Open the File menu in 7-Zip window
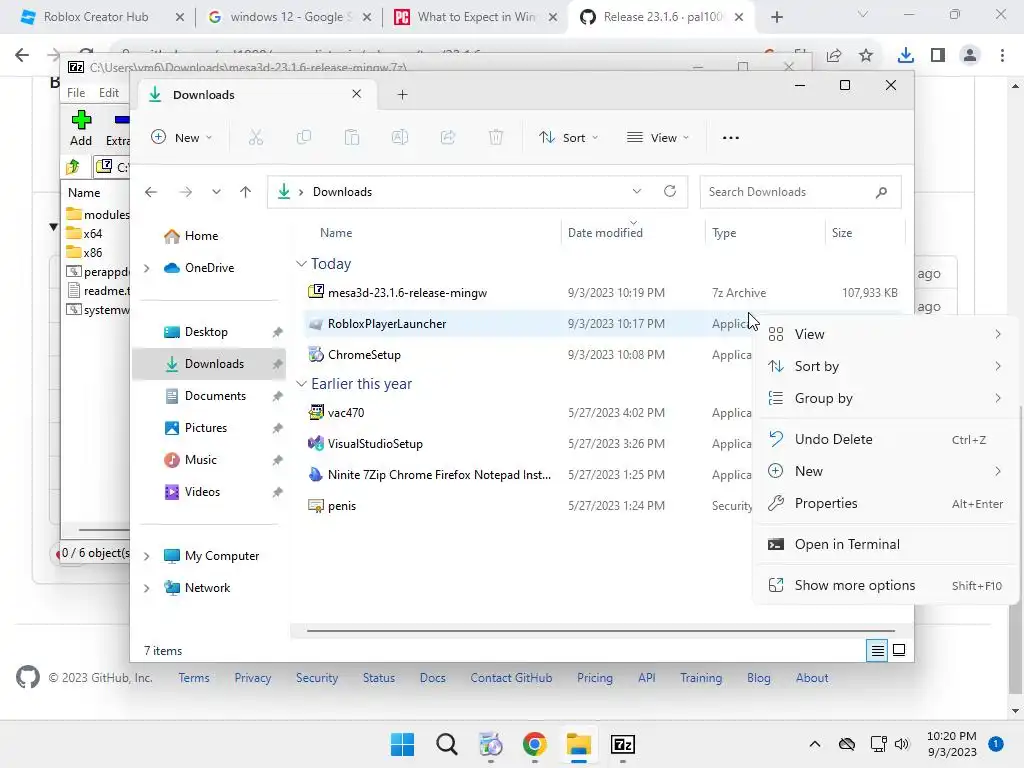1024x768 pixels. coord(76,93)
